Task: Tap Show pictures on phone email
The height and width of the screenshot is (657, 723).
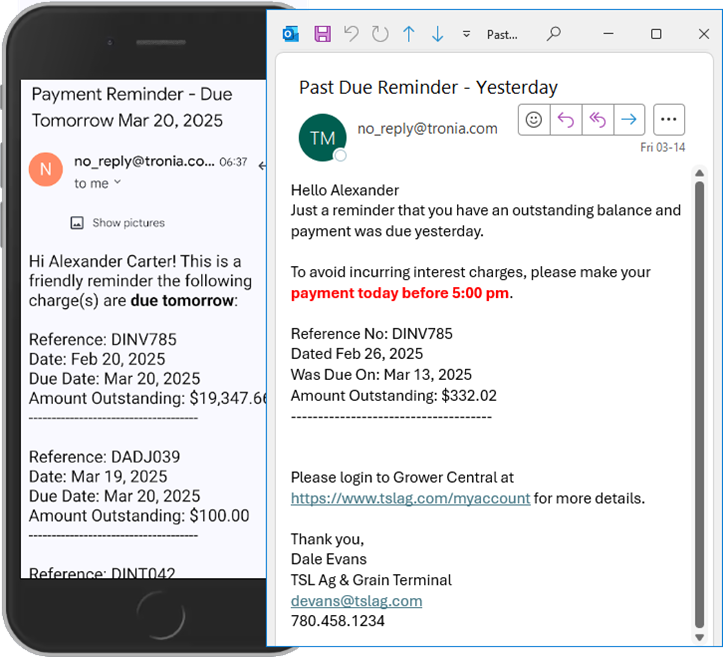Action: click(128, 223)
